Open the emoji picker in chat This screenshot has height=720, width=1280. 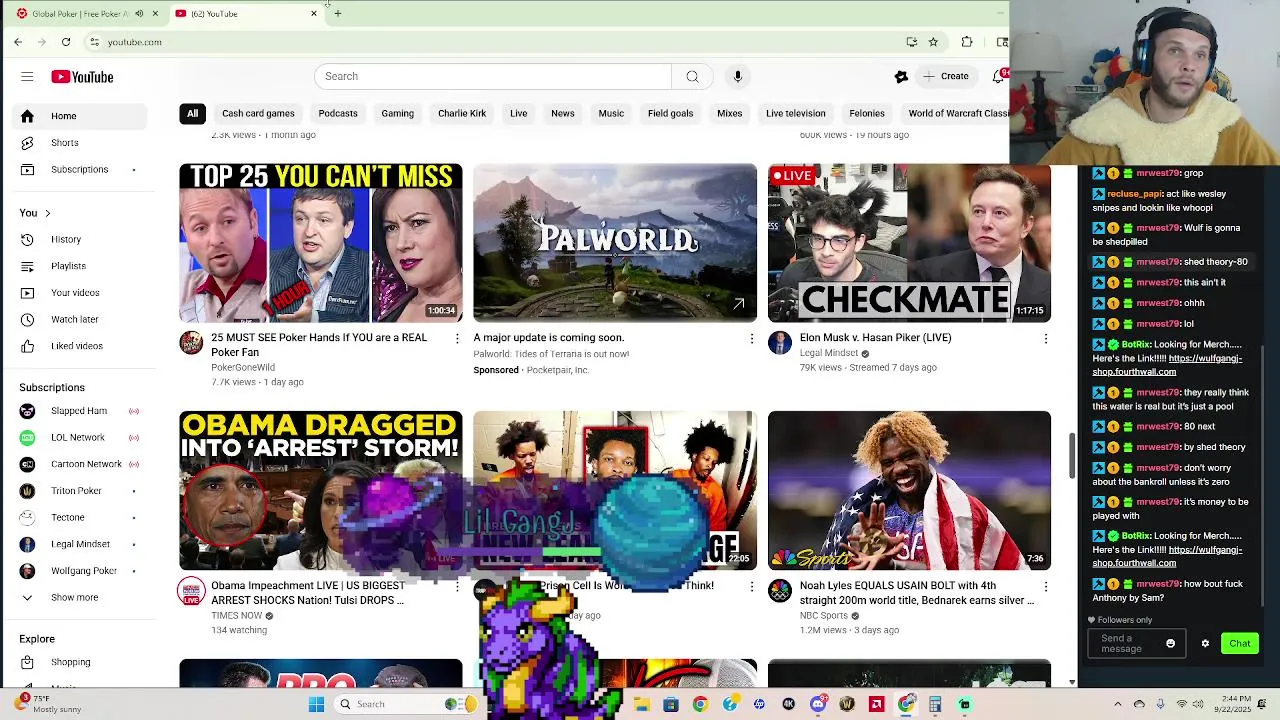[x=1170, y=644]
